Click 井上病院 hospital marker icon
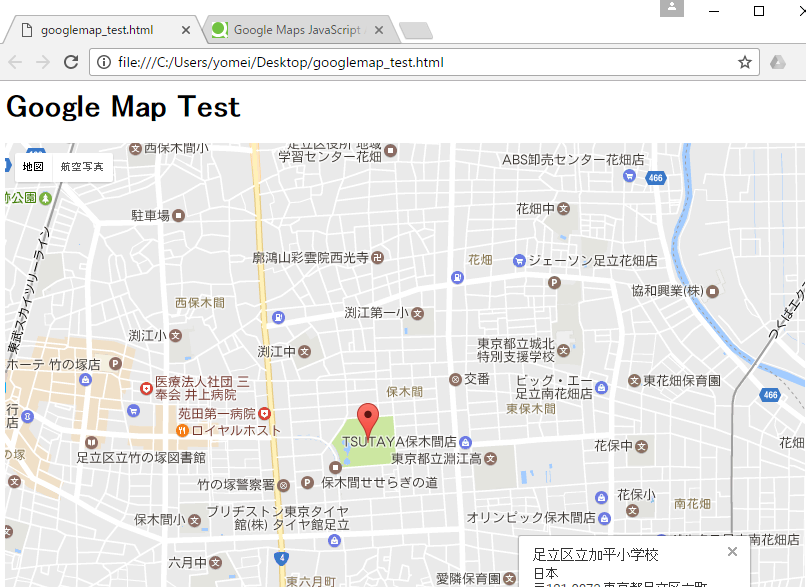The width and height of the screenshot is (806, 587). tap(146, 388)
